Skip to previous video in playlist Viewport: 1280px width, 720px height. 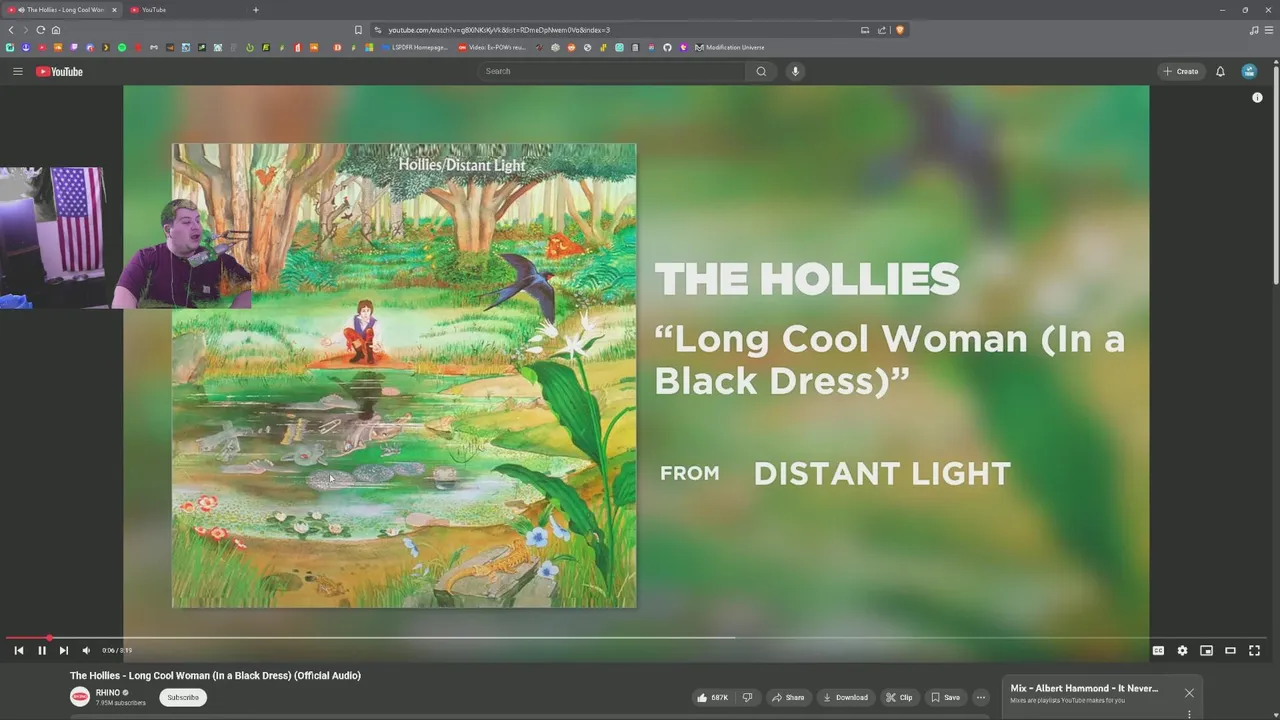coord(18,650)
